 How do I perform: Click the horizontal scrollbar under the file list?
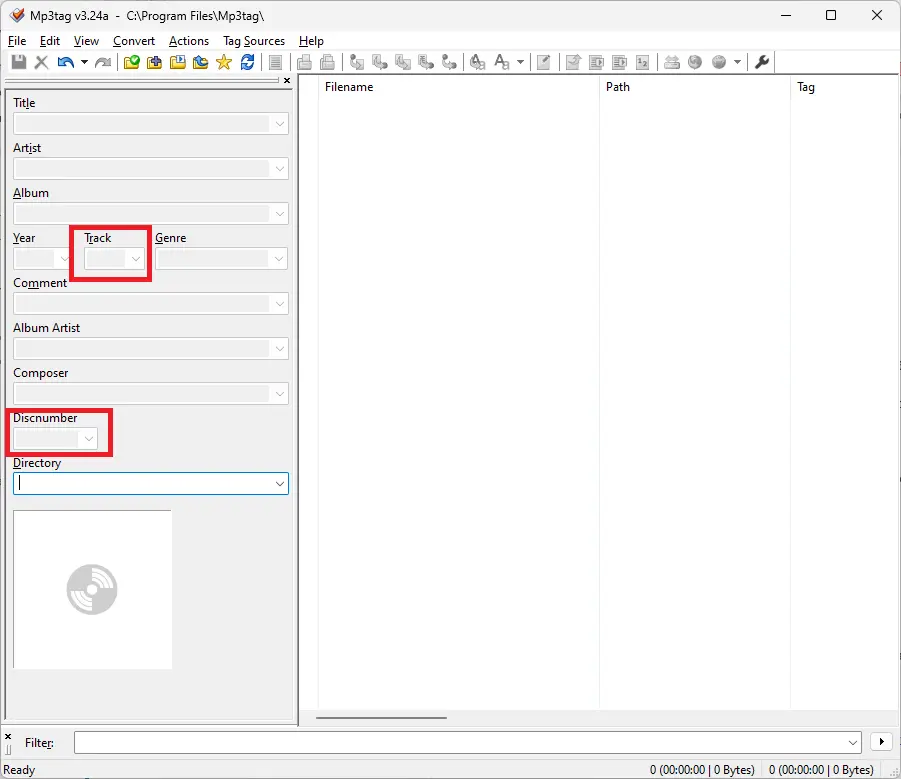click(x=382, y=717)
